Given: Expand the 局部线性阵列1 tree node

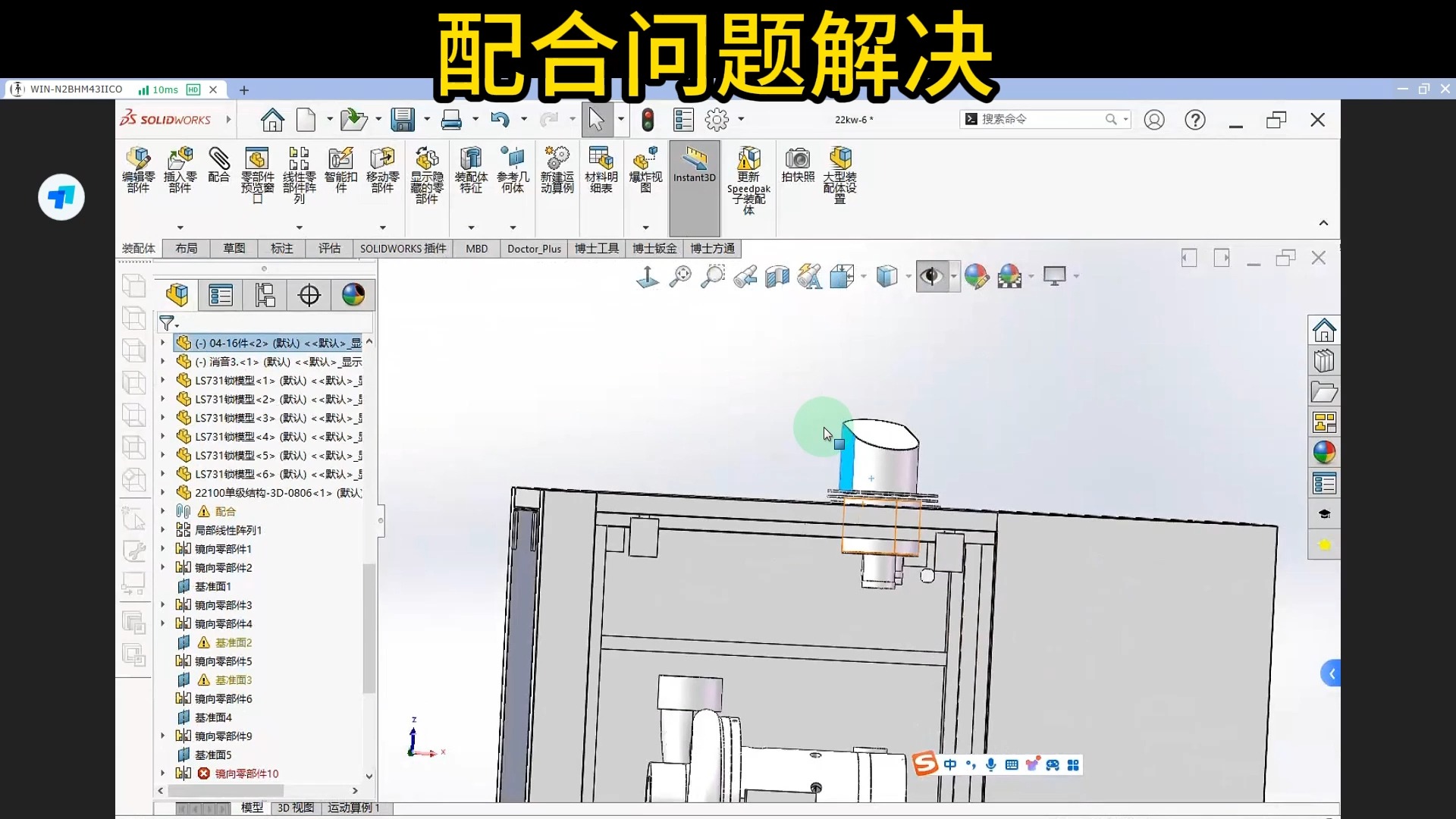Looking at the screenshot, I should [163, 529].
